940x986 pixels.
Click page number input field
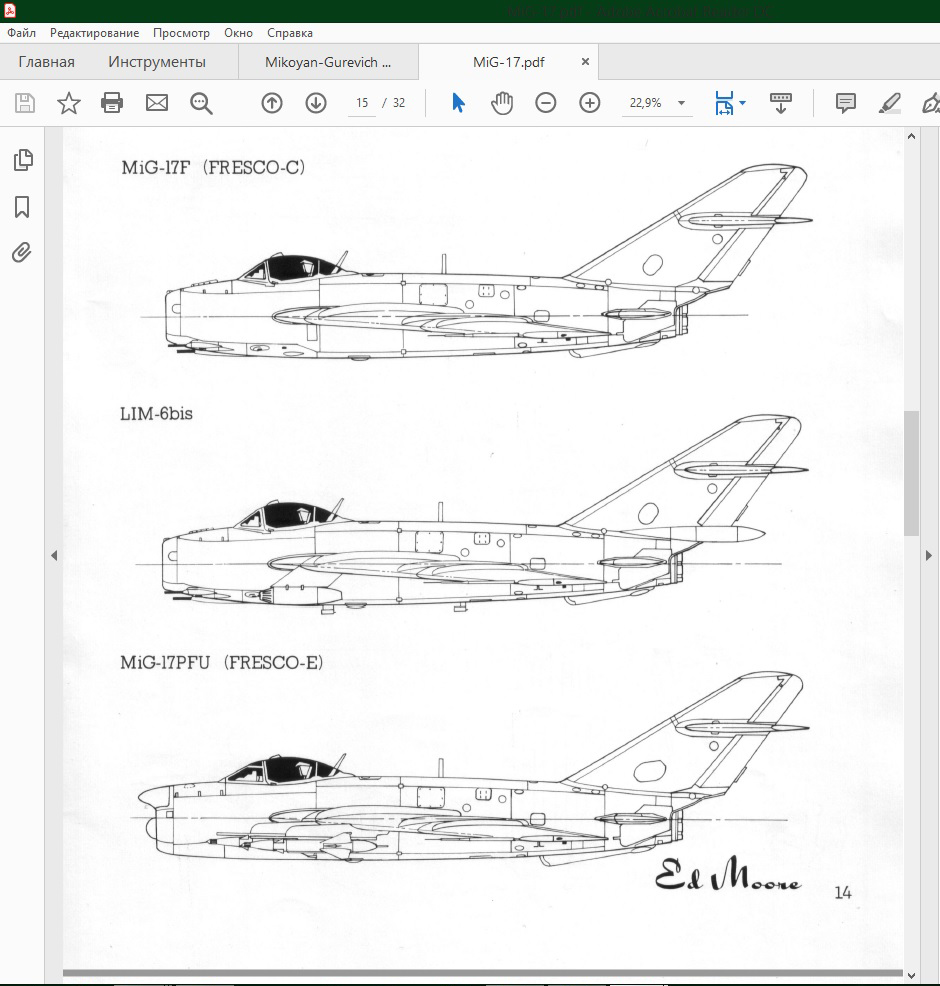[362, 103]
